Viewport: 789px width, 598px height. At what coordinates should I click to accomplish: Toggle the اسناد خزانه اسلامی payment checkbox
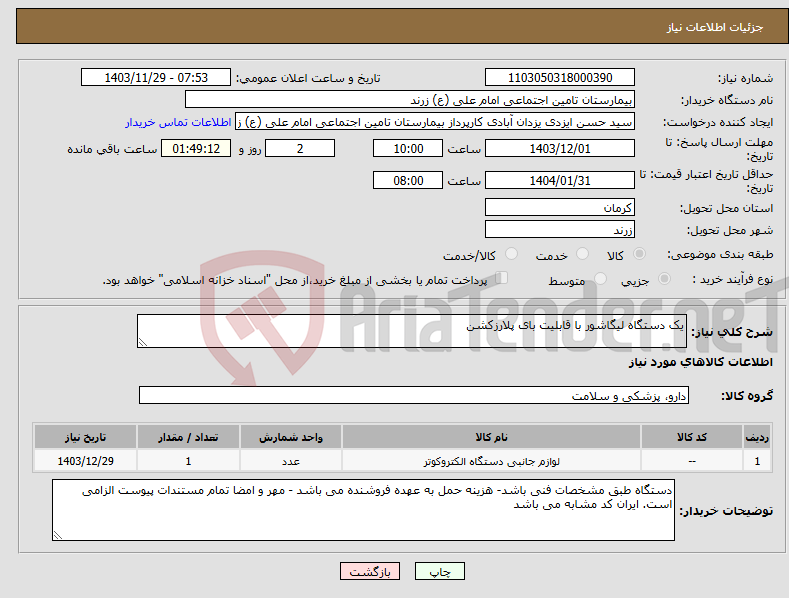(501, 278)
